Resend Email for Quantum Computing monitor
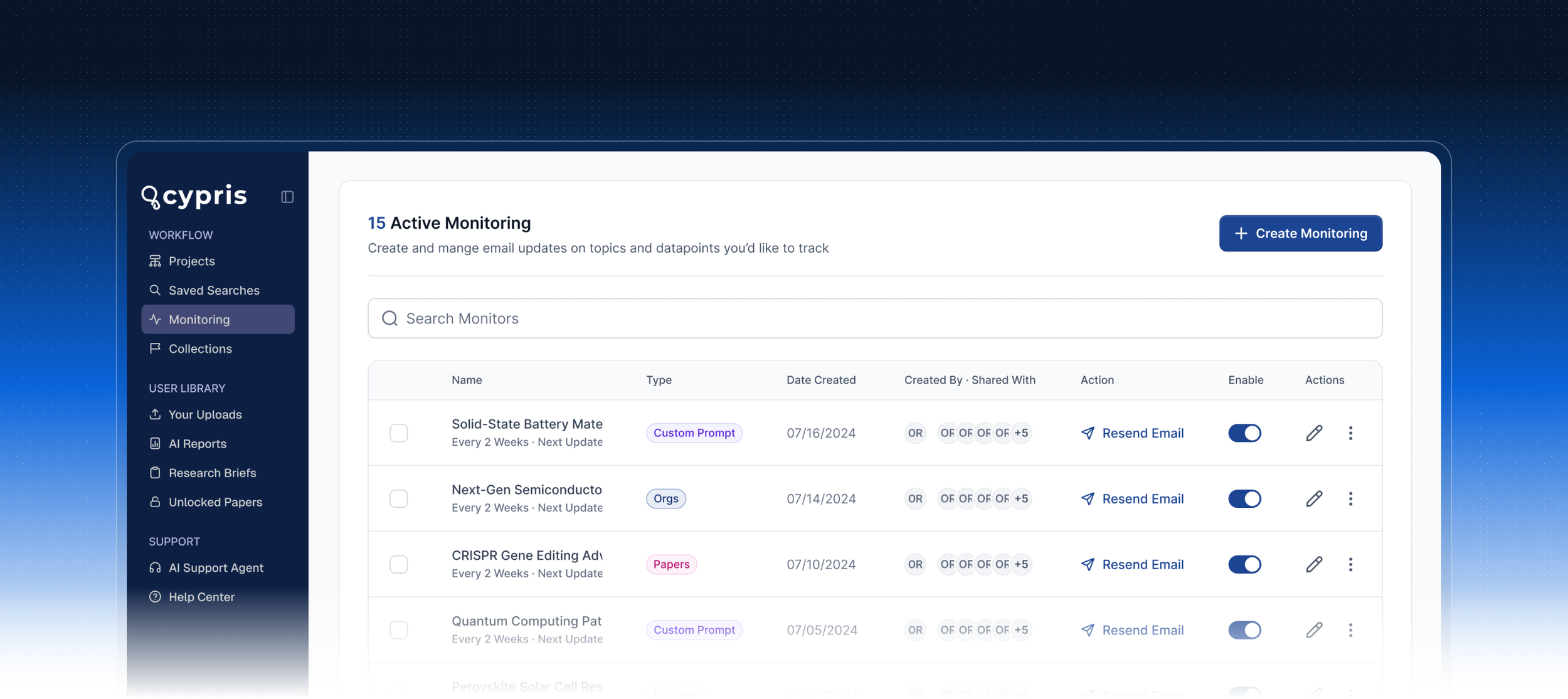Screen dimensions: 1568x699 1132,630
